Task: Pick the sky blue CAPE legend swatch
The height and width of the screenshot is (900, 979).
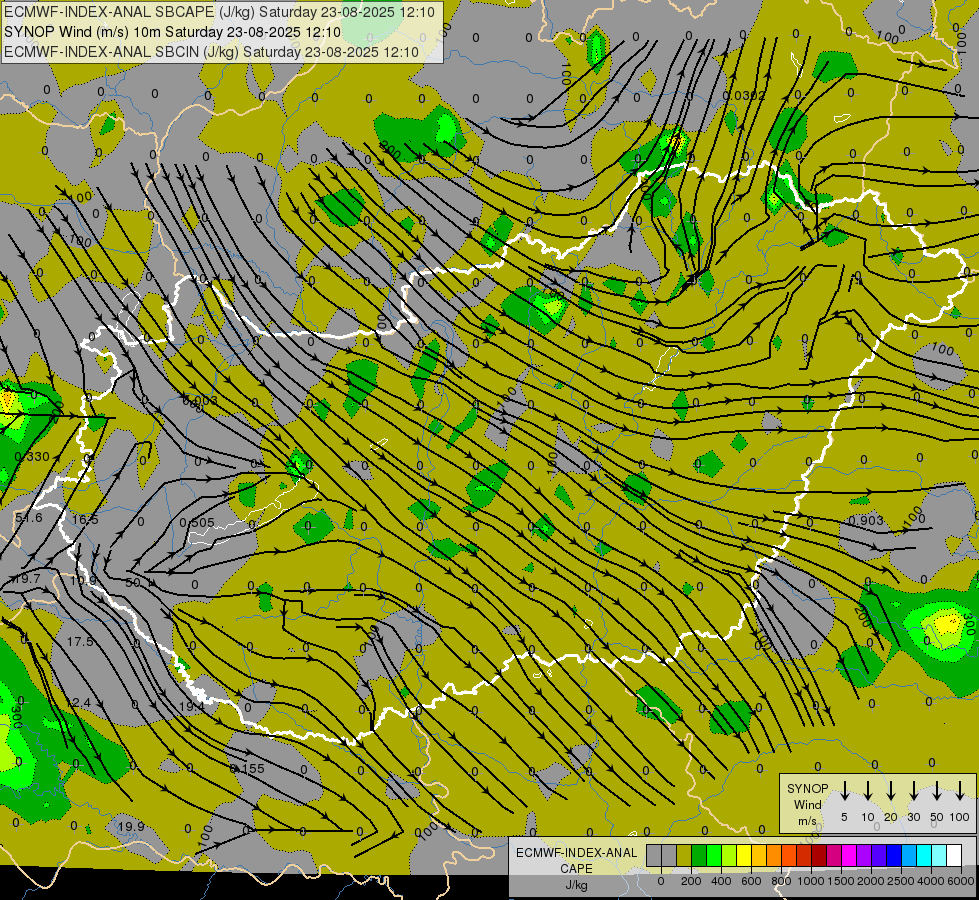Action: (x=908, y=855)
